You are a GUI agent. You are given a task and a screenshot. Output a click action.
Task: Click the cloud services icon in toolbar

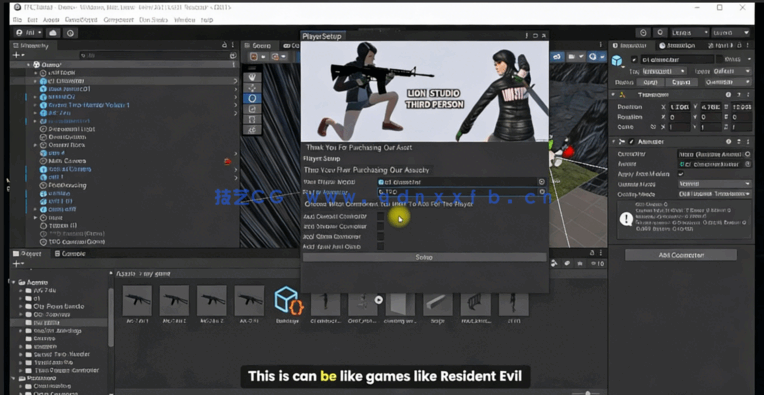pyautogui.click(x=53, y=33)
